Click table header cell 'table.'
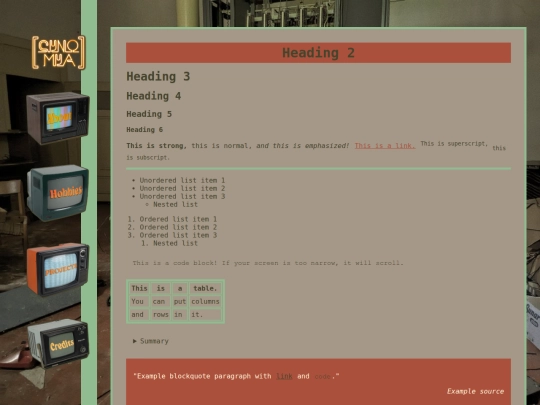The height and width of the screenshot is (405, 540). click(205, 288)
